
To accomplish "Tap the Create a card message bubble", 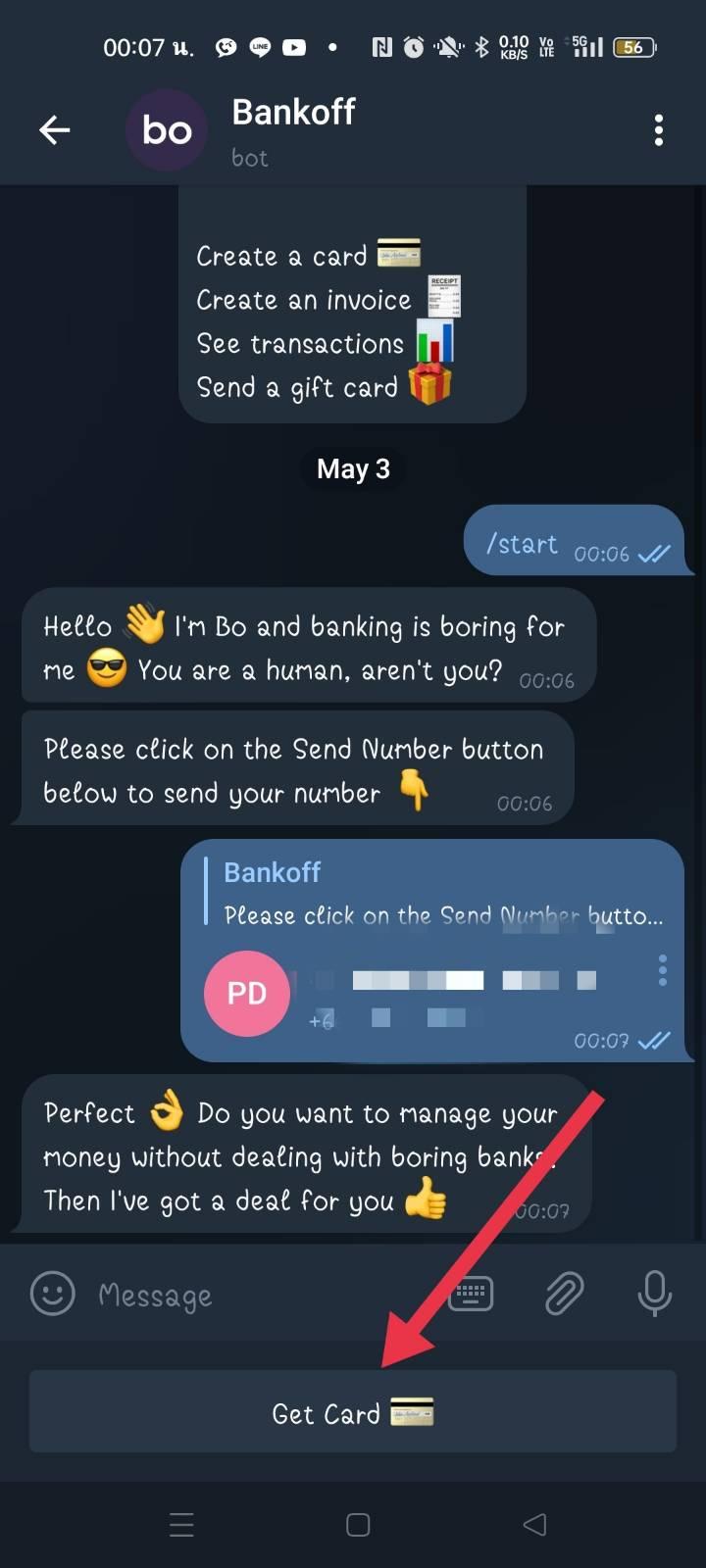I will click(x=353, y=305).
